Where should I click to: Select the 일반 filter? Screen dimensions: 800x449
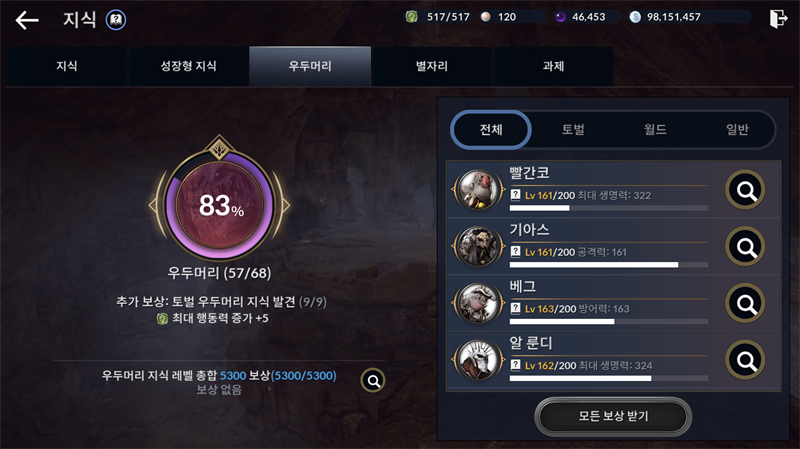click(x=737, y=130)
